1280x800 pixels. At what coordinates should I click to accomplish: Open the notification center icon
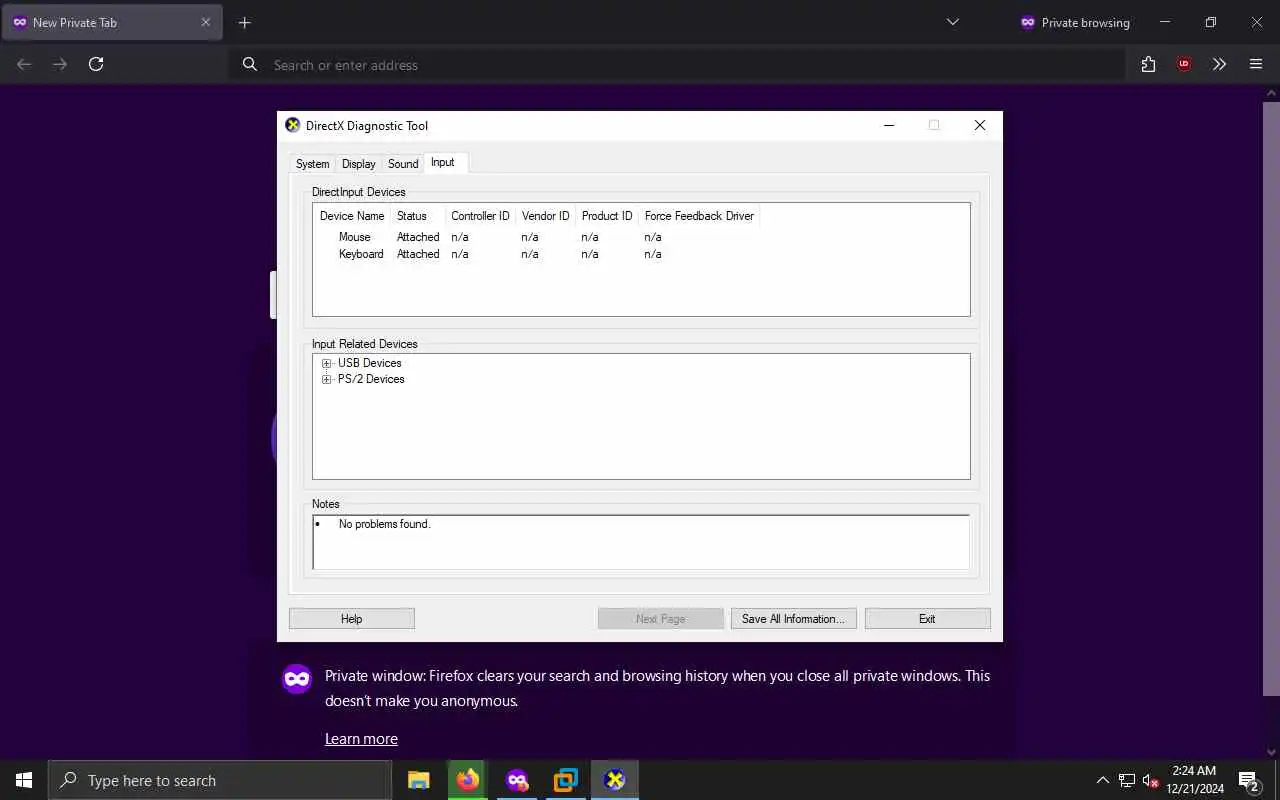(x=1248, y=780)
